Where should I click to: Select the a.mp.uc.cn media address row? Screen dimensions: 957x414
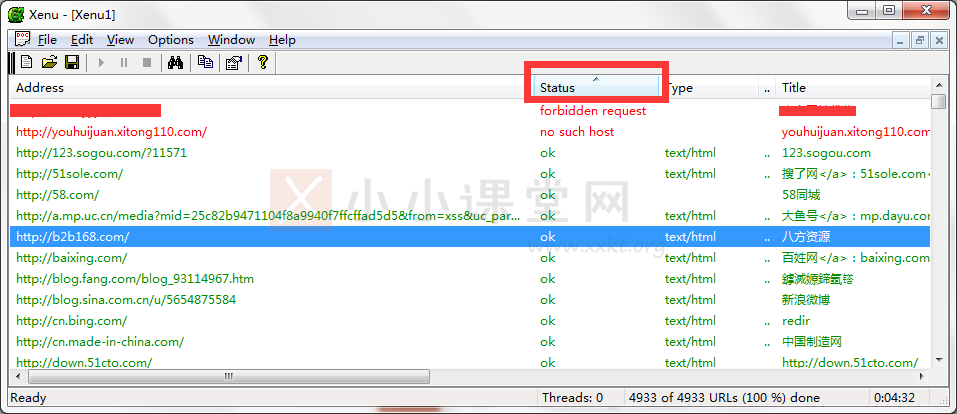coord(269,216)
